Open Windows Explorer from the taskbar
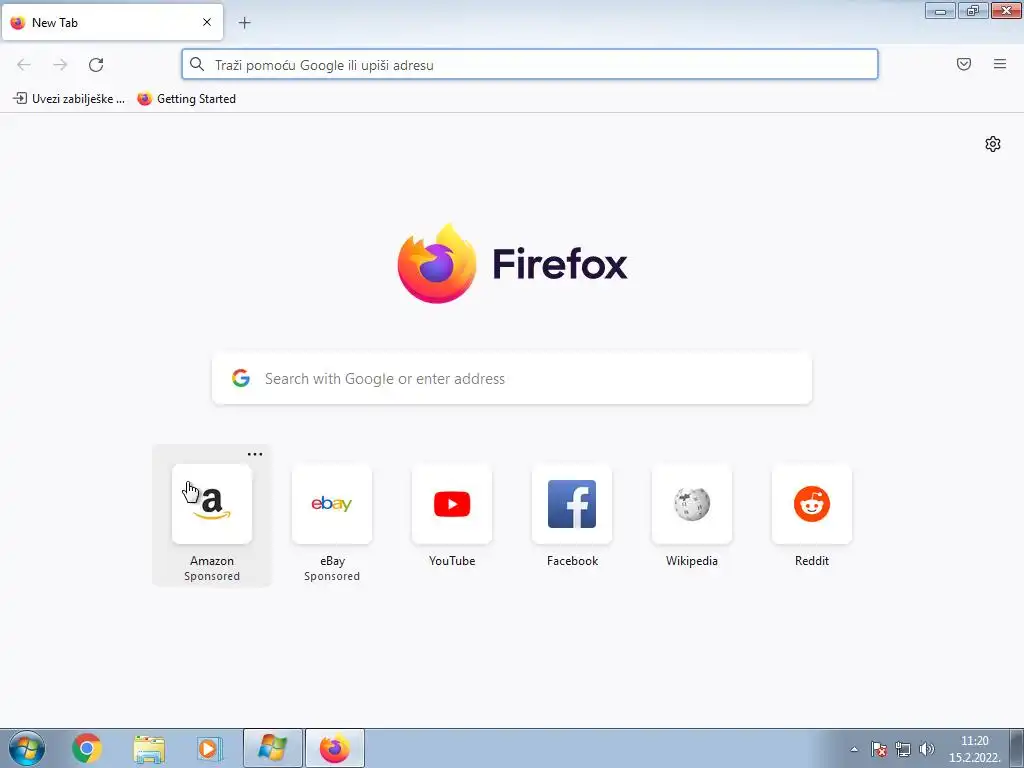This screenshot has height=768, width=1024. click(x=149, y=748)
